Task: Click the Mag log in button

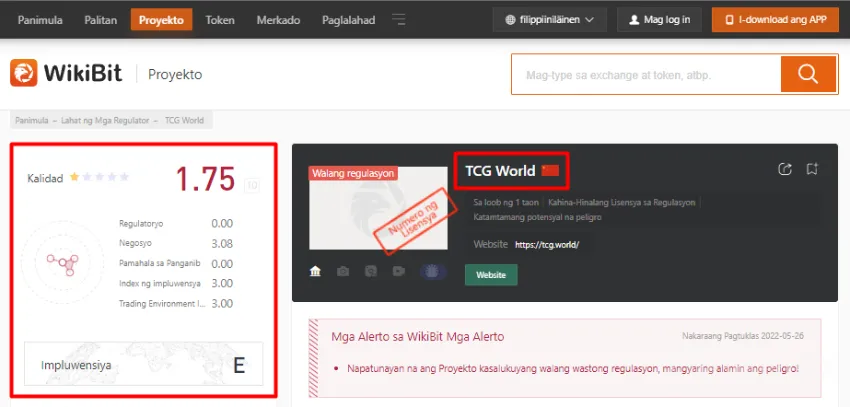Action: point(659,20)
